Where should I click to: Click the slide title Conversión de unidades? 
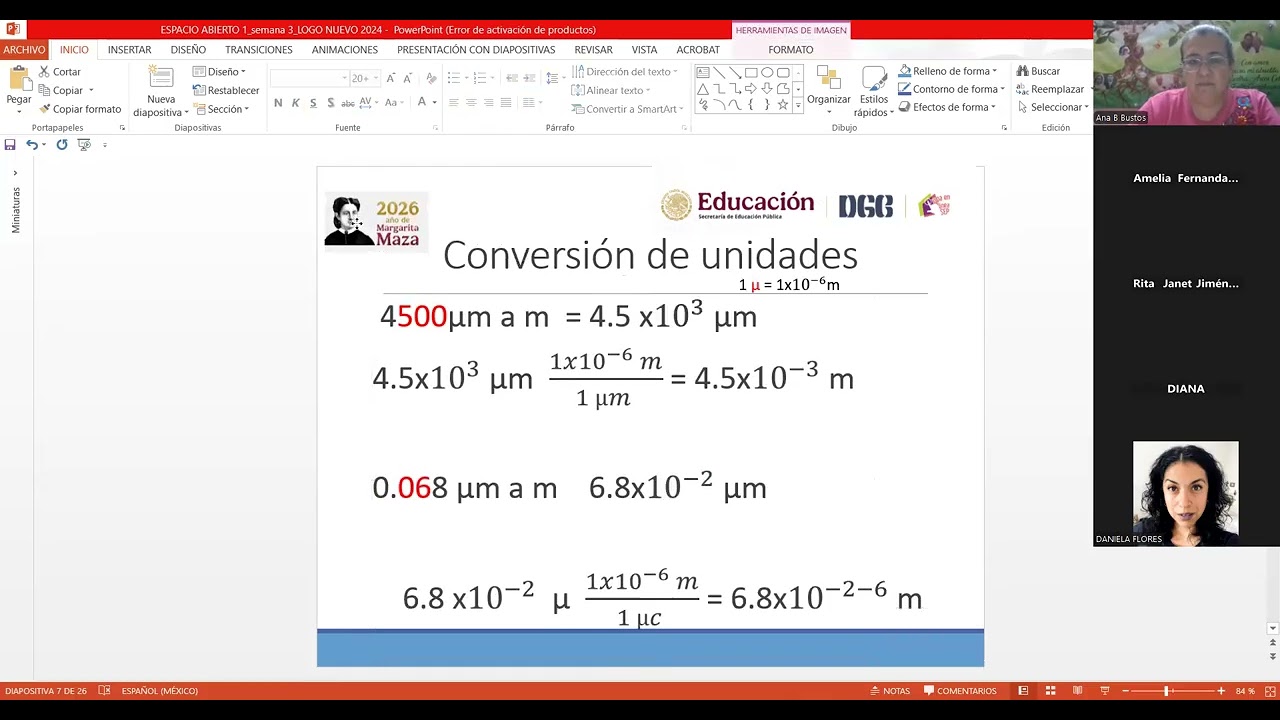point(650,255)
